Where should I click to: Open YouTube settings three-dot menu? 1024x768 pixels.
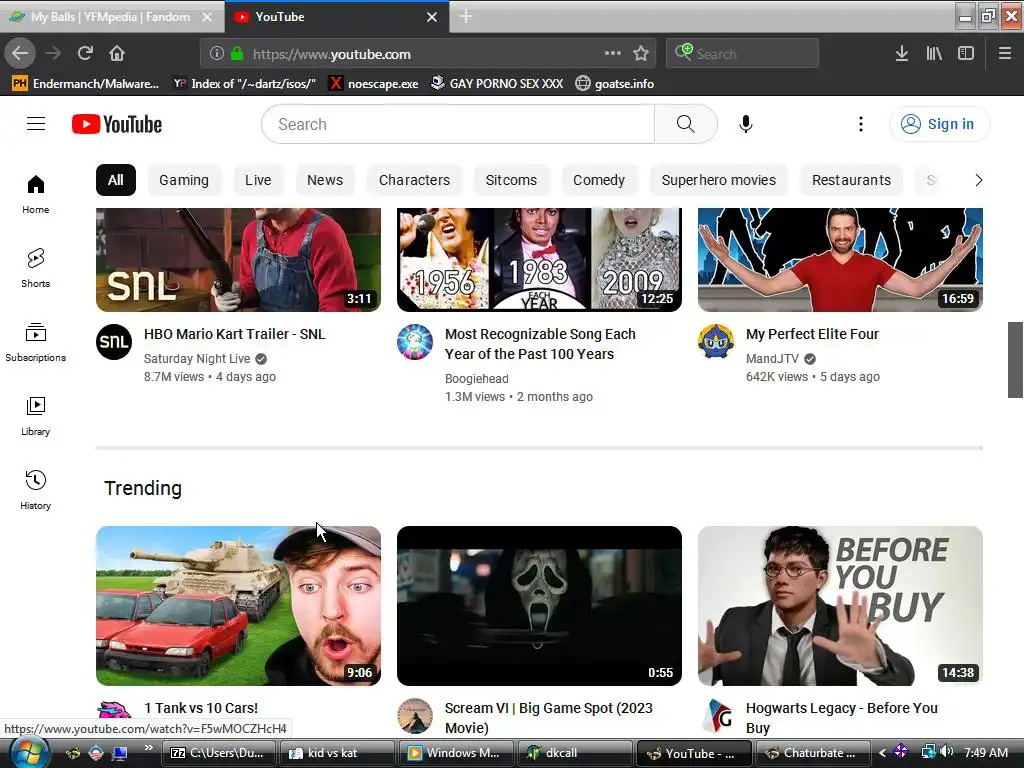point(861,124)
